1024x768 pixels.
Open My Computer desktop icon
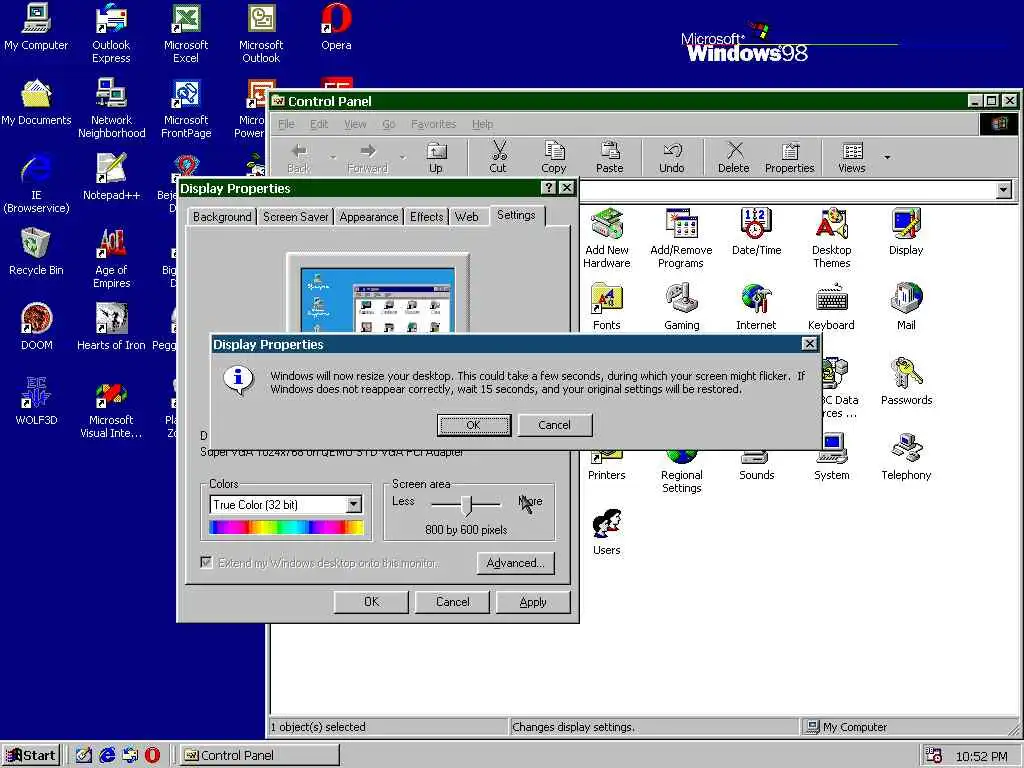point(36,27)
